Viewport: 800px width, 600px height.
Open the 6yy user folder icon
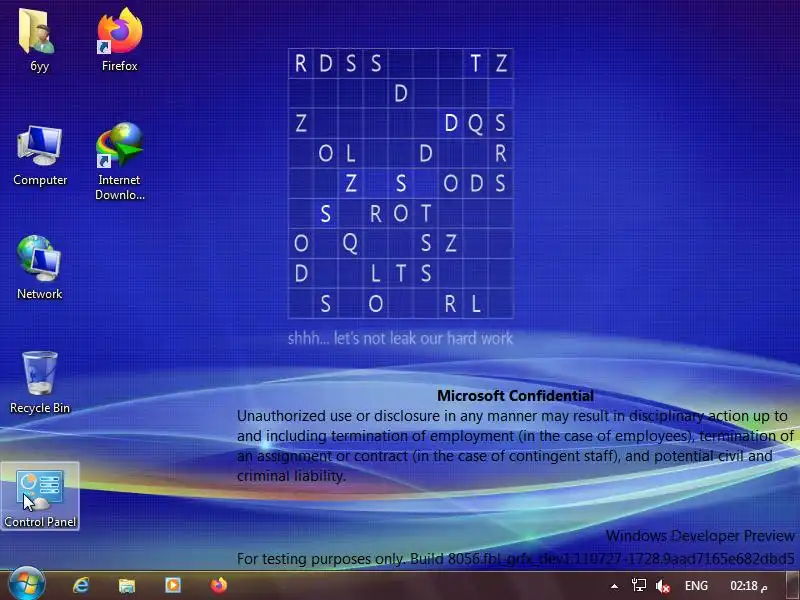point(38,40)
